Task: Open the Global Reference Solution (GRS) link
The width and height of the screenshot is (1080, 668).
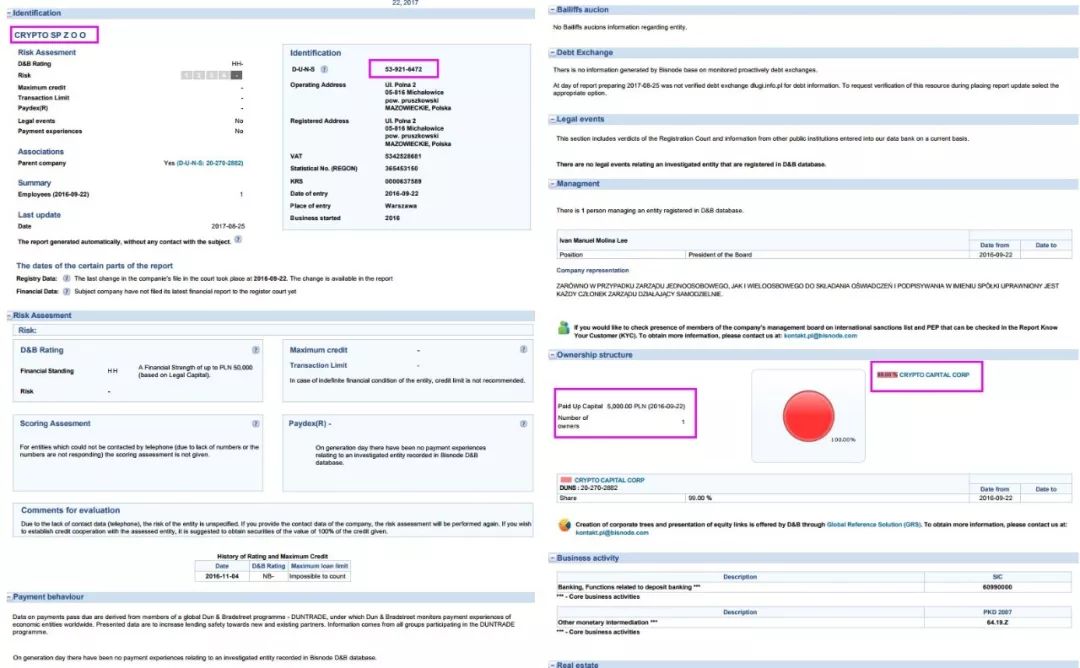Action: pos(873,525)
